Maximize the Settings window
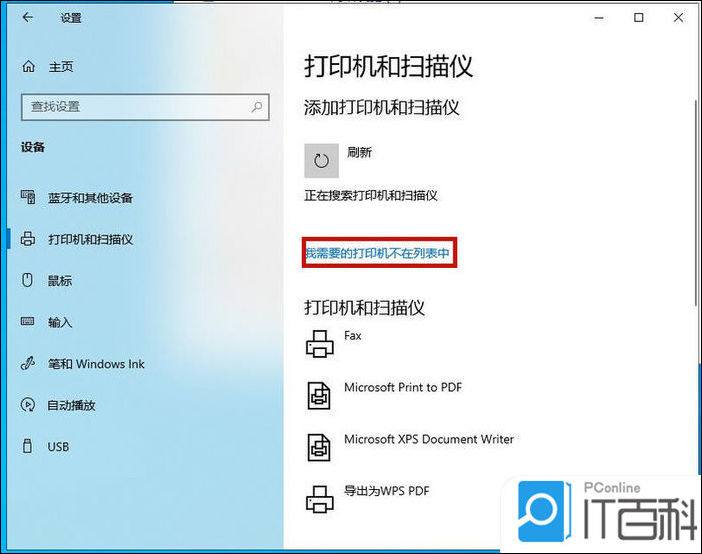The image size is (702, 554). pyautogui.click(x=639, y=18)
